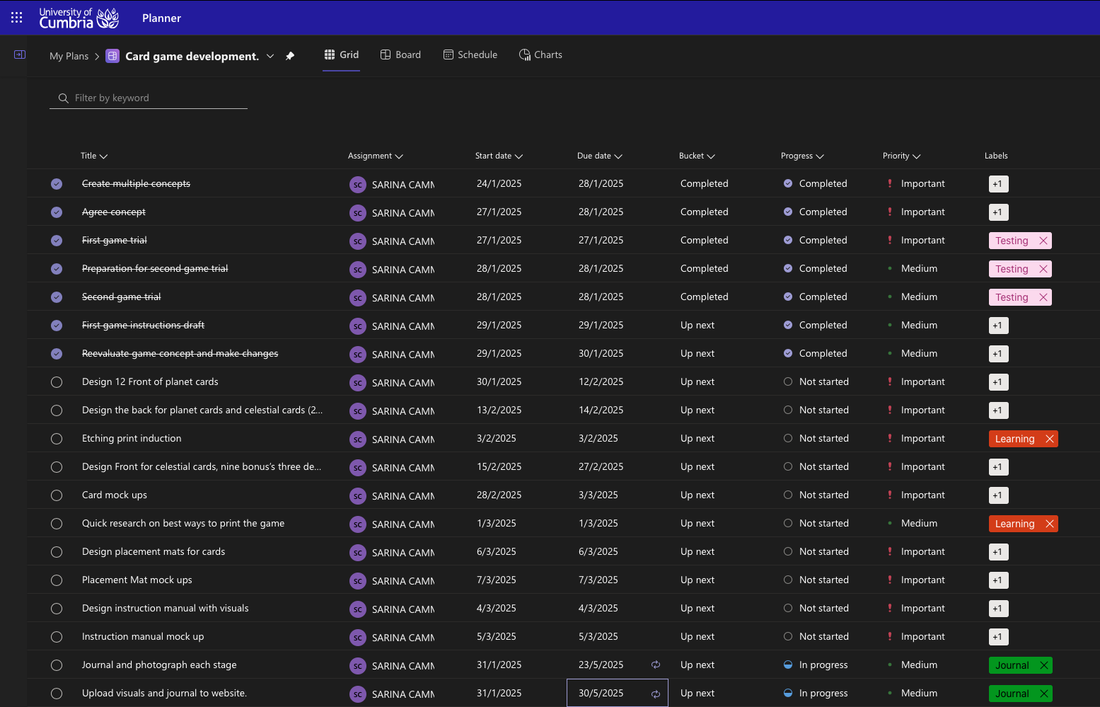Open task Design placement mats for cards
1100x707 pixels.
[154, 551]
